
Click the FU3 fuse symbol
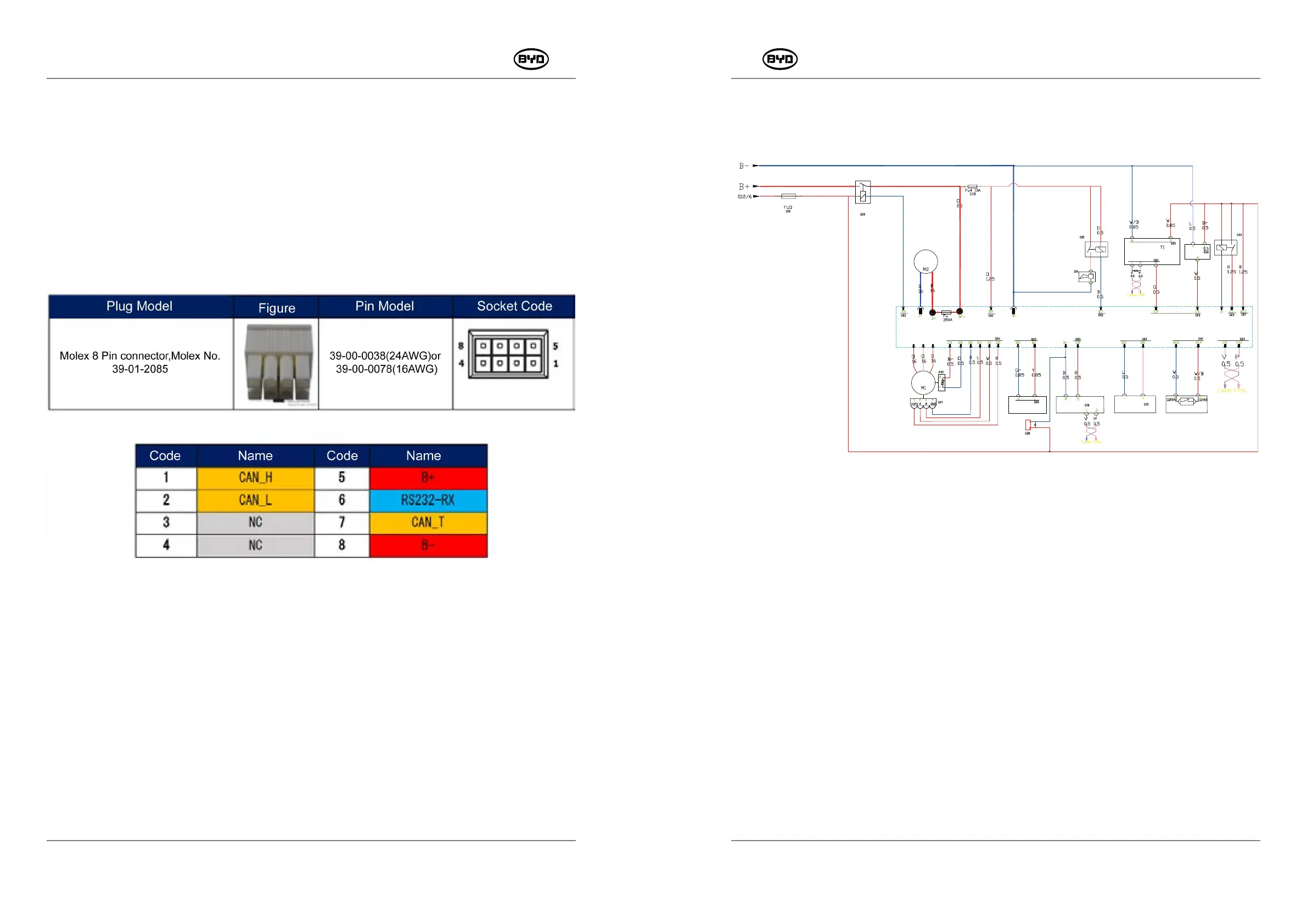[788, 196]
